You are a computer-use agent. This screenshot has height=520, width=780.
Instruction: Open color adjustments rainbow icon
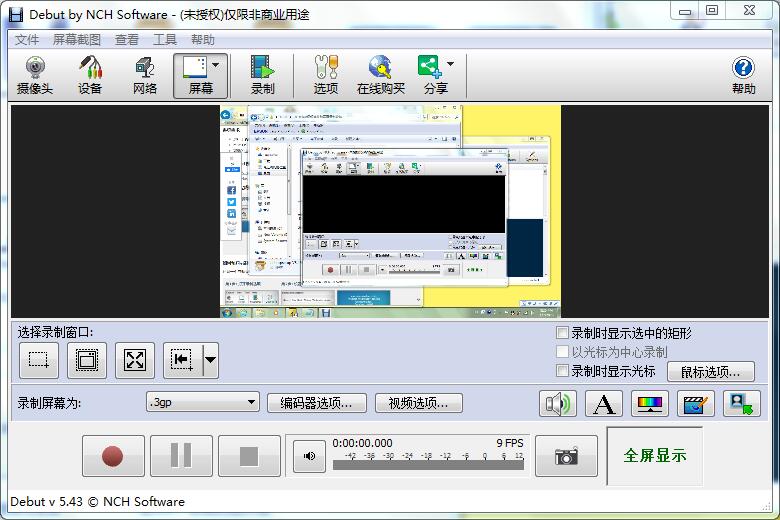click(x=650, y=404)
